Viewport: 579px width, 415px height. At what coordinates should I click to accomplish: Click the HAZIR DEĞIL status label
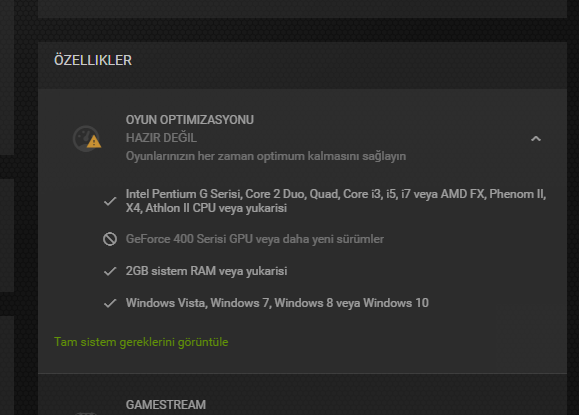161,138
